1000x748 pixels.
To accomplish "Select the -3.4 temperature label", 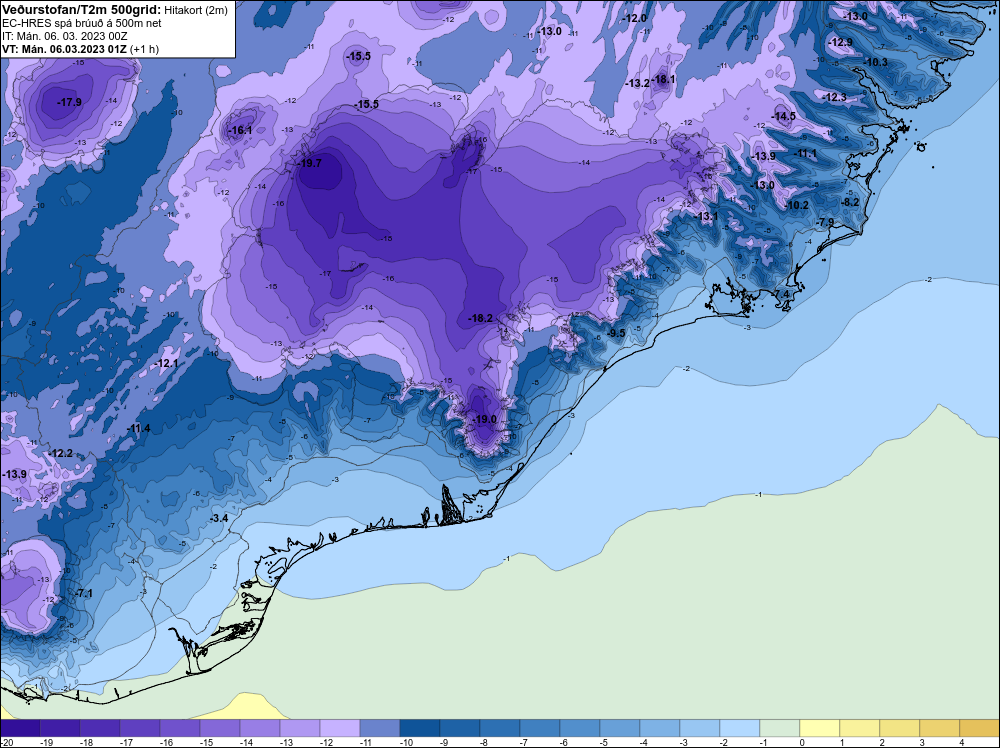I will point(219,518).
